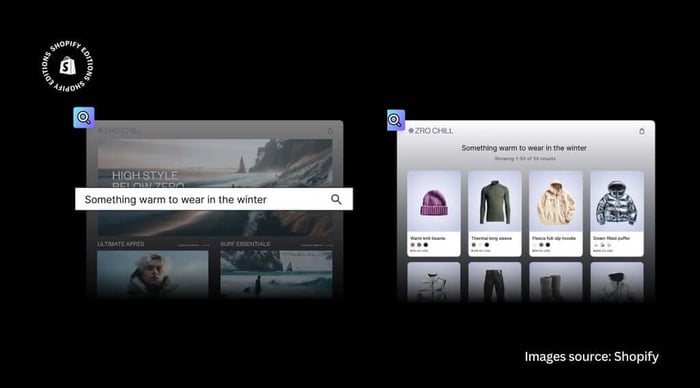
Task: Choose the black swatch under Fleece full zip hoodie
Action: pyautogui.click(x=547, y=245)
